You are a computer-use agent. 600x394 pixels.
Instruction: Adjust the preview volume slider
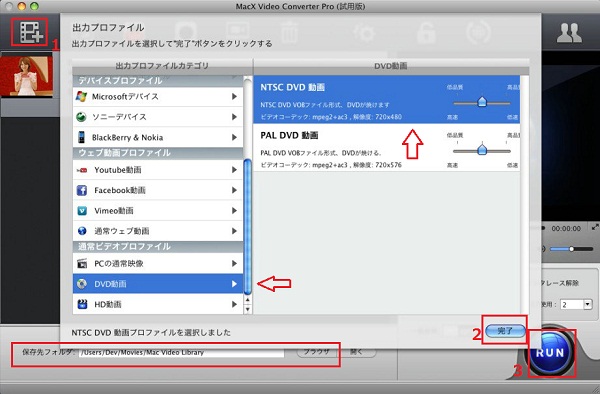coord(571,249)
